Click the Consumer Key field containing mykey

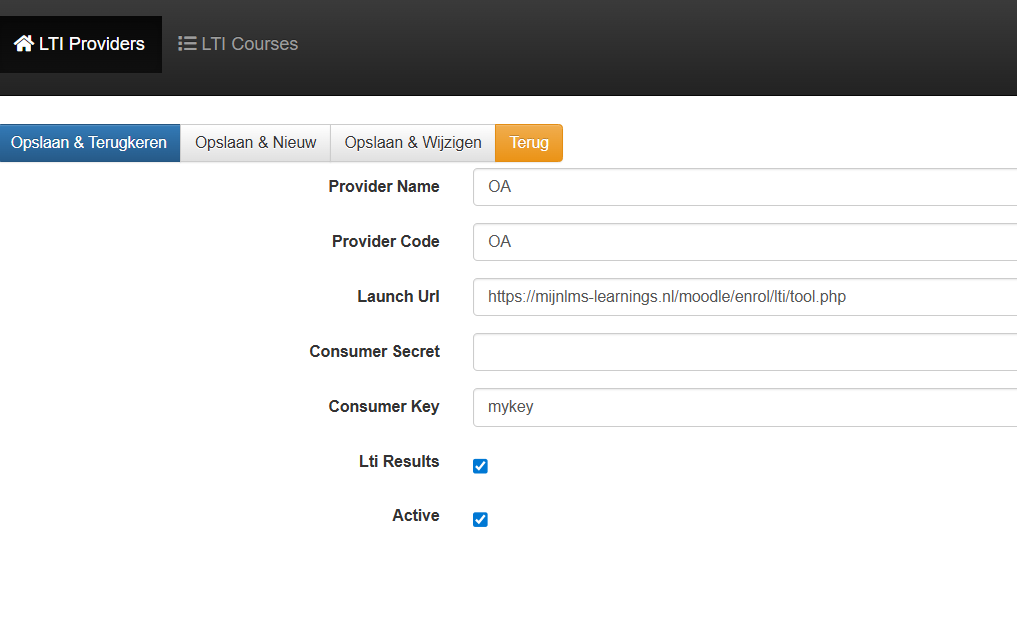coord(744,407)
